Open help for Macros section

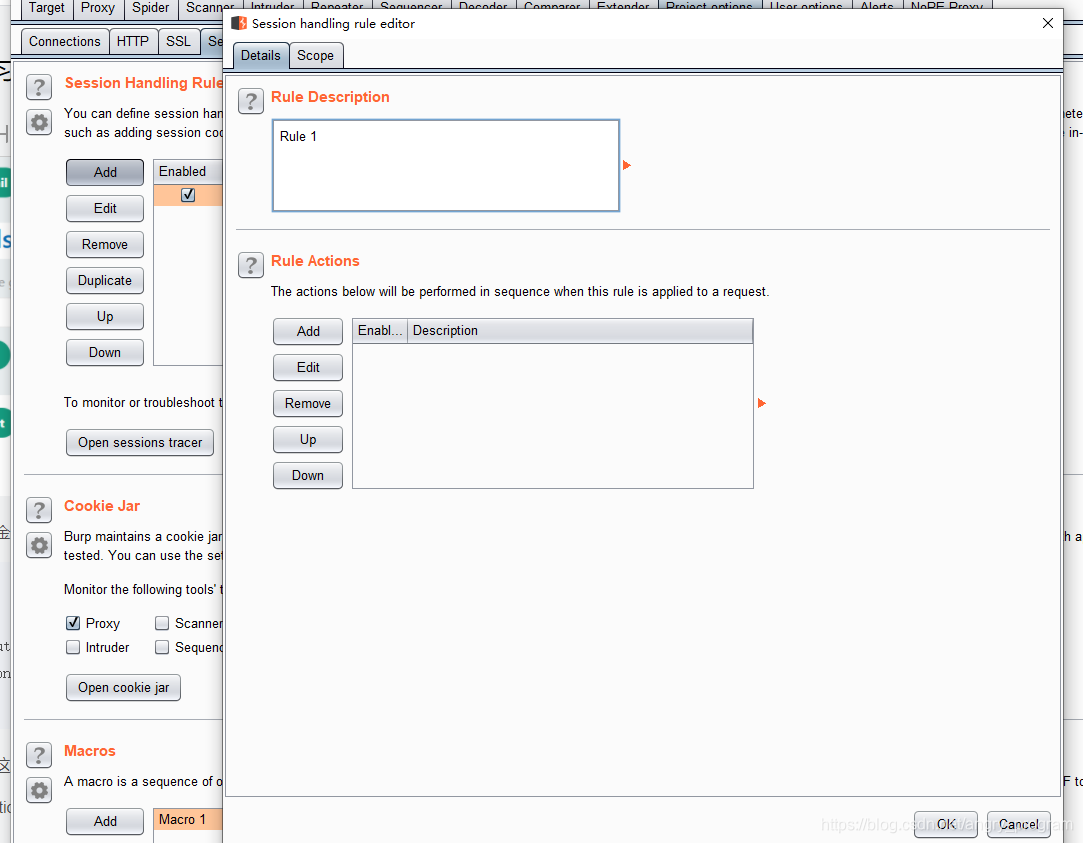pos(39,755)
